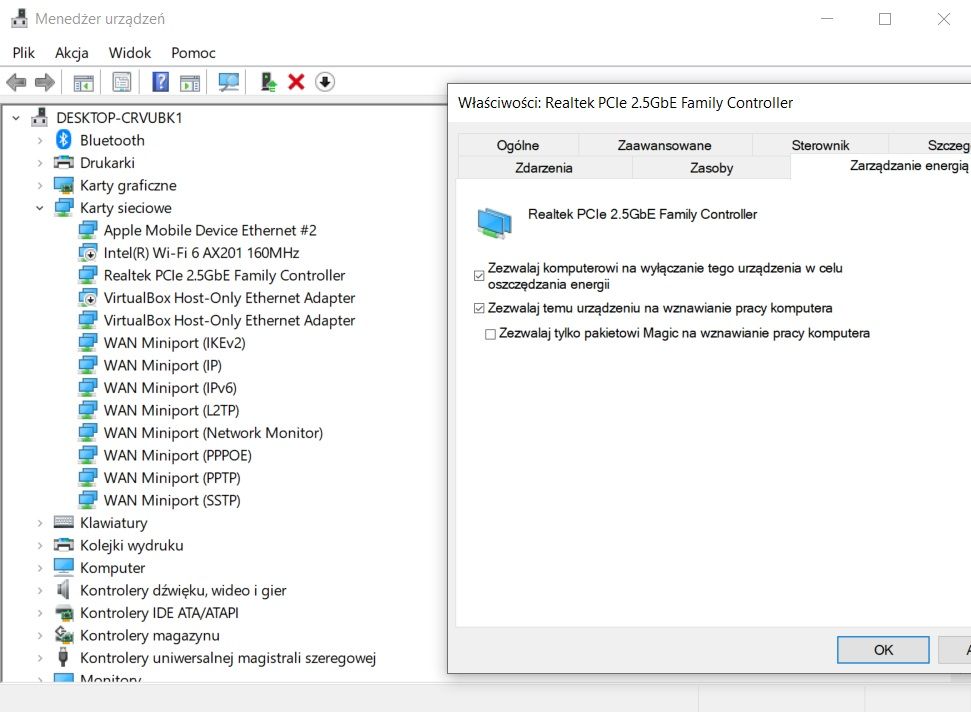This screenshot has width=971, height=712.
Task: Click the Realtek adapter icon in properties dialog
Action: click(494, 223)
